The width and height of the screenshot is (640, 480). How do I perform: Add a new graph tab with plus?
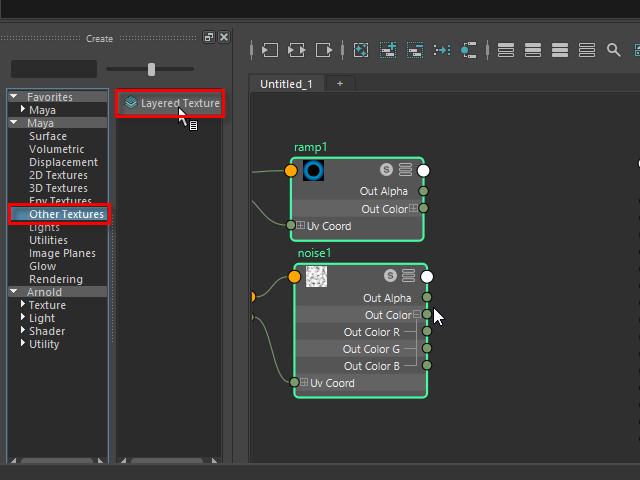point(339,84)
